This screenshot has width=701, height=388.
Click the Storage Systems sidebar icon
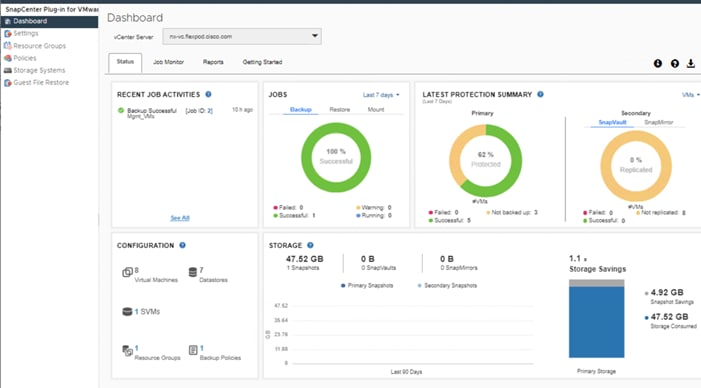(8, 70)
